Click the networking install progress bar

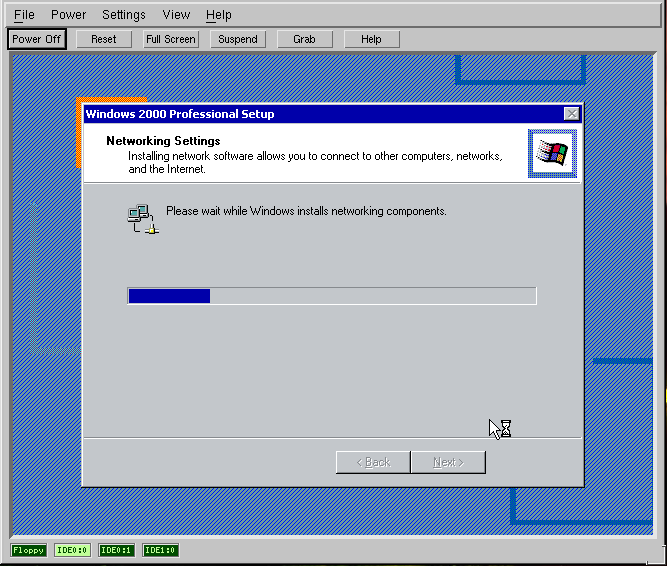(332, 296)
